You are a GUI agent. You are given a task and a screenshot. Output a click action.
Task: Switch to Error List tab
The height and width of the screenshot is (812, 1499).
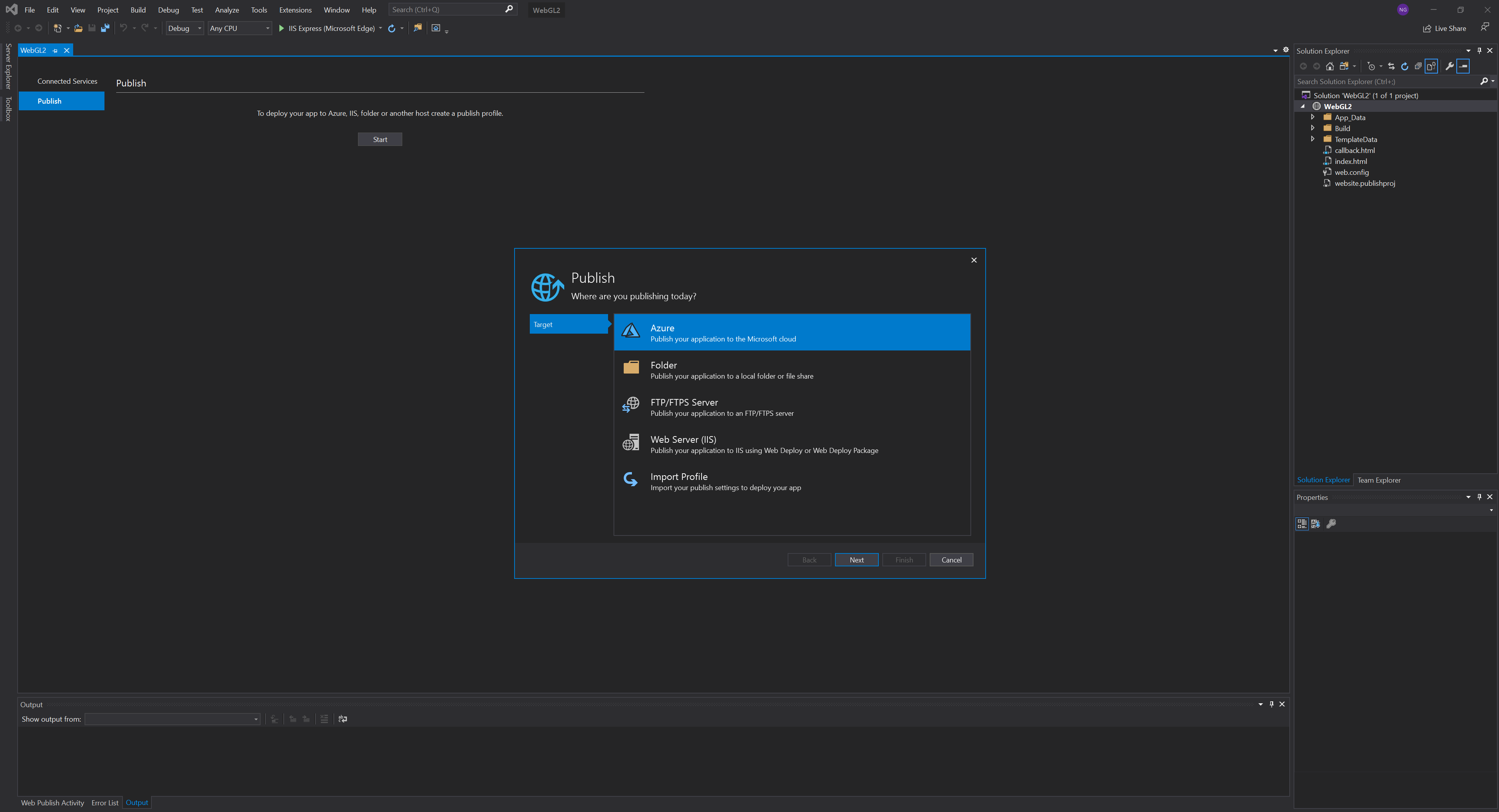(105, 803)
